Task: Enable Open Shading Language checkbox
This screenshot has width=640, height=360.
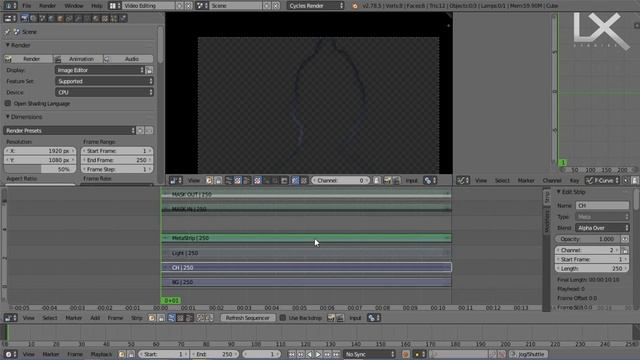Action: tap(8, 103)
